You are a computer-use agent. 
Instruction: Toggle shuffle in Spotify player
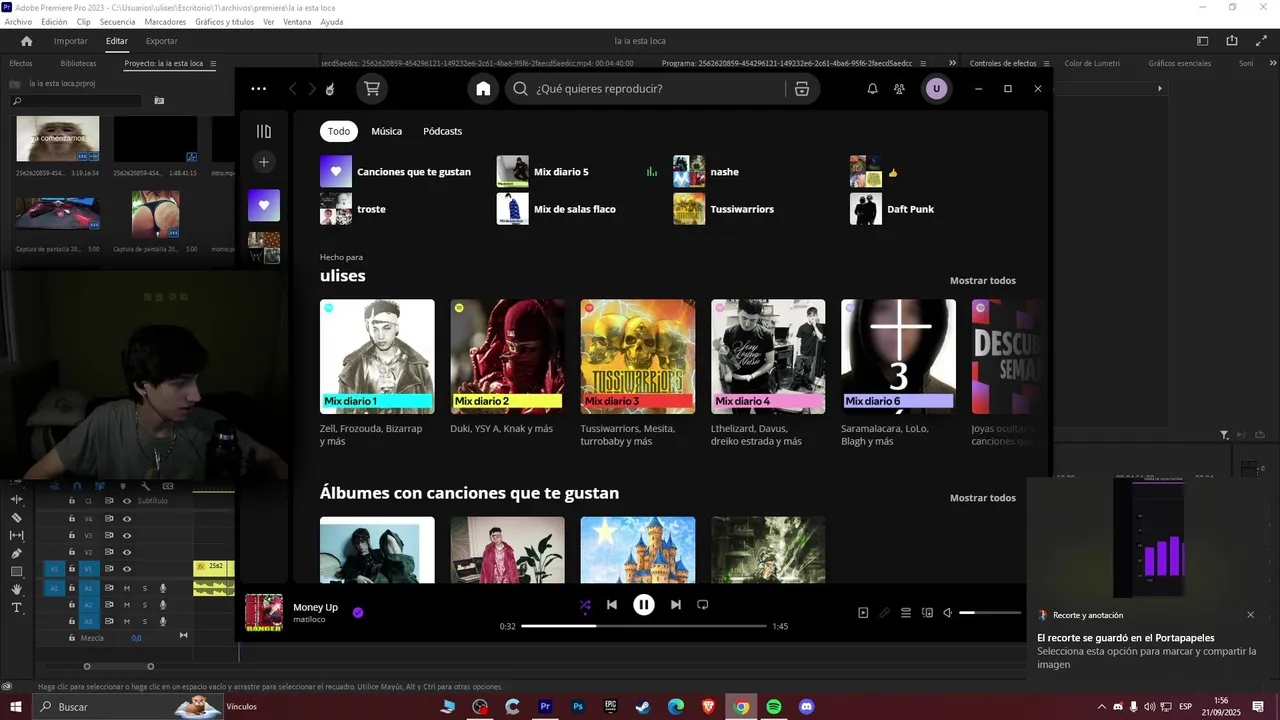pos(585,605)
